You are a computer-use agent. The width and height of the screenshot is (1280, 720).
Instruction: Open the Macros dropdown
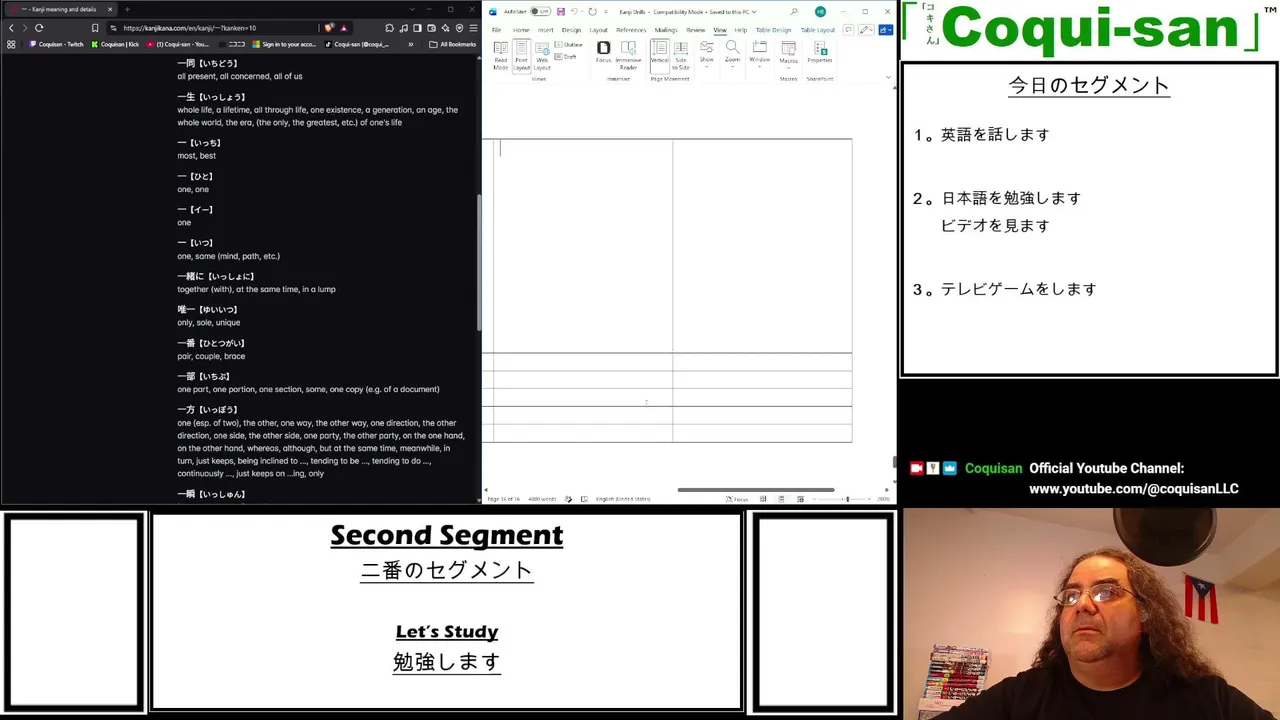788,53
